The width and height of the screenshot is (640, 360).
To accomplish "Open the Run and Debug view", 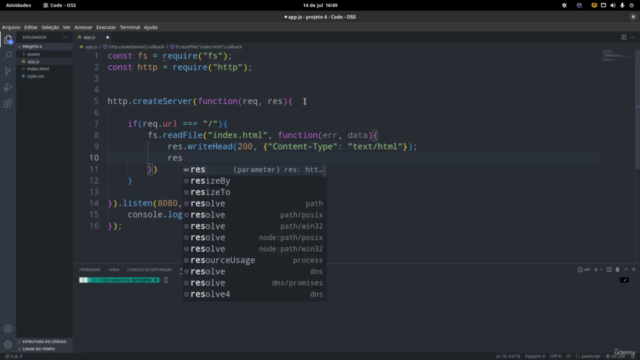I will (x=8, y=87).
